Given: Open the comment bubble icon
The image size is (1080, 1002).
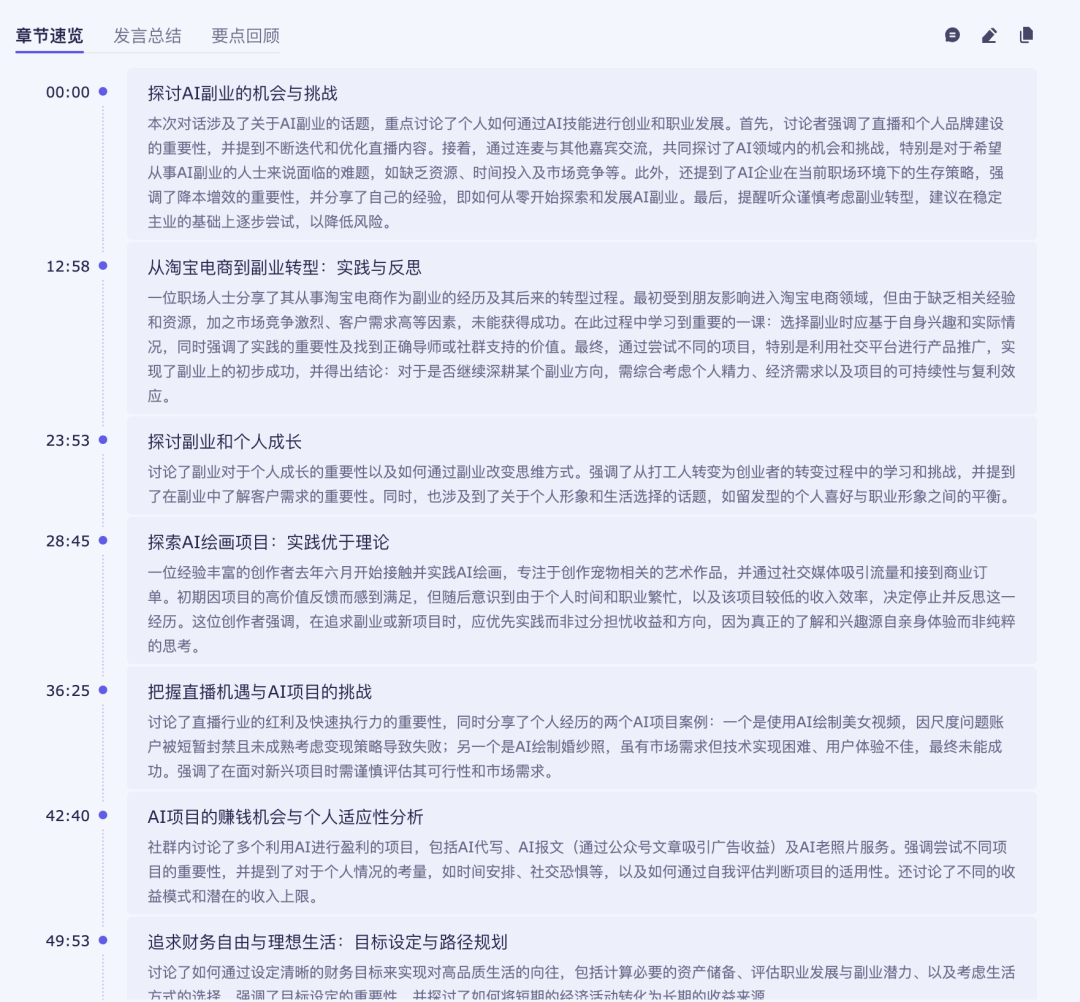Looking at the screenshot, I should [952, 35].
